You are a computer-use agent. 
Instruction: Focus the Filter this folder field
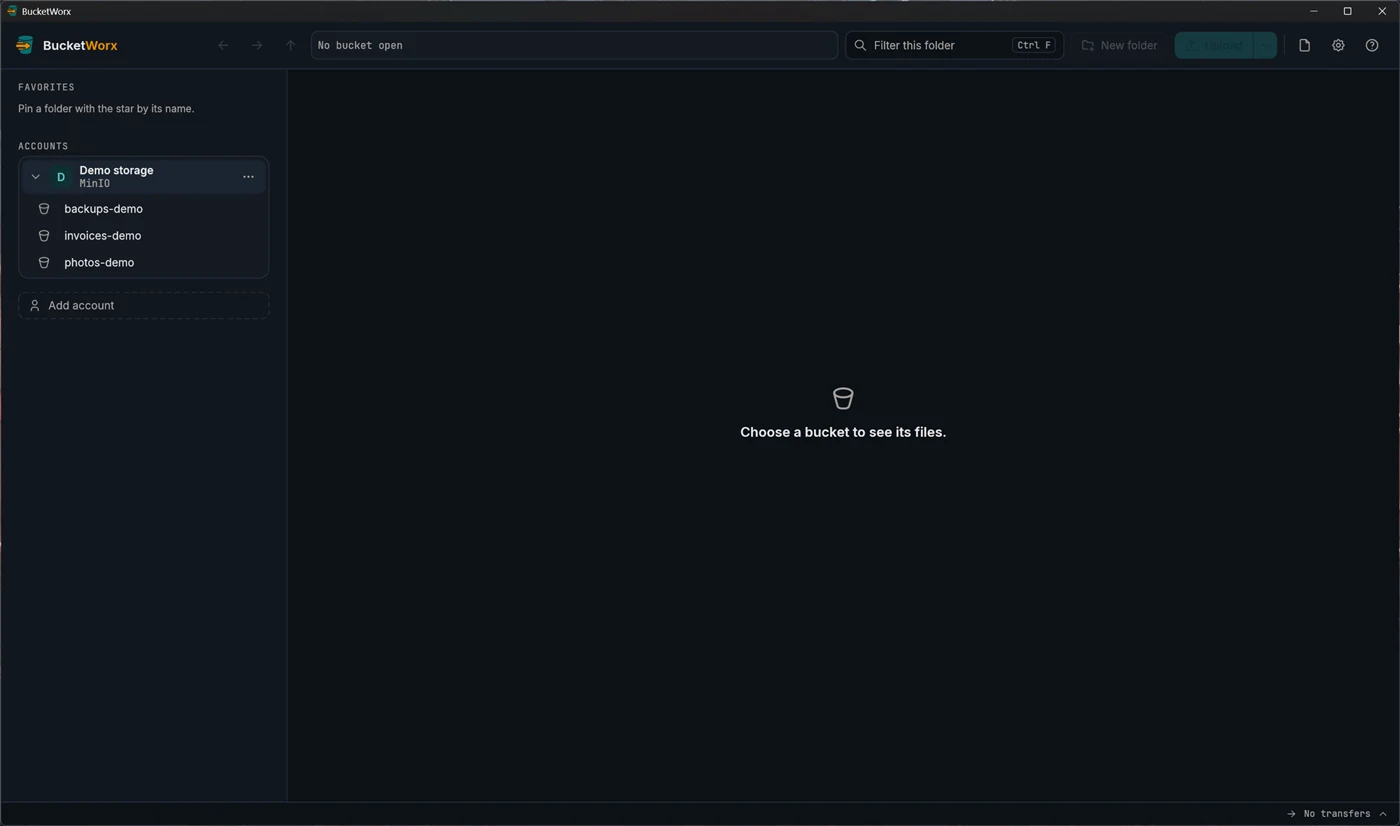click(x=954, y=45)
